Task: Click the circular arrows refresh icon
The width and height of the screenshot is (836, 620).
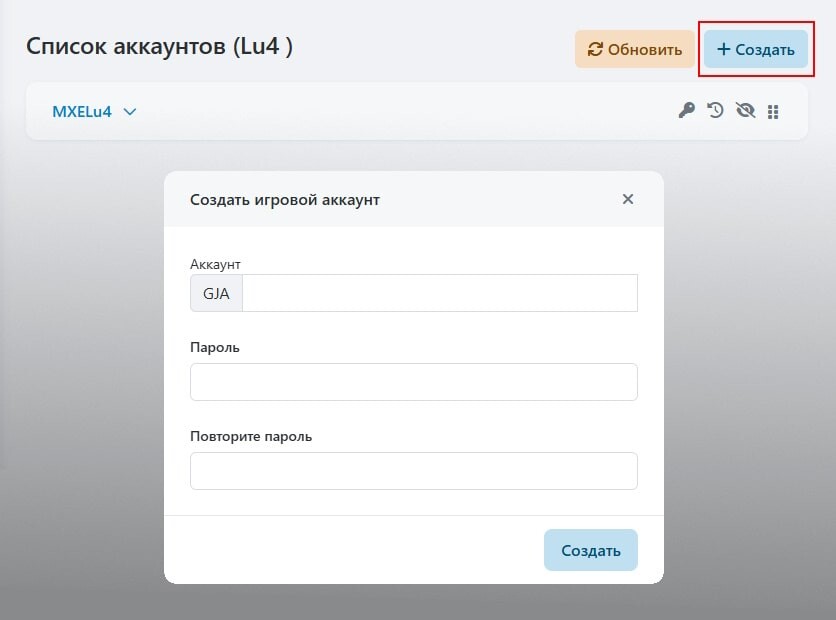Action: pyautogui.click(x=595, y=50)
